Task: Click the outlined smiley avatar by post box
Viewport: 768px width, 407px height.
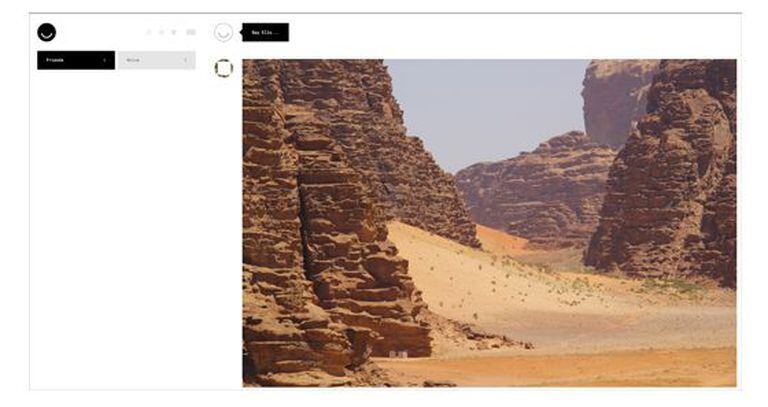Action: pyautogui.click(x=223, y=32)
